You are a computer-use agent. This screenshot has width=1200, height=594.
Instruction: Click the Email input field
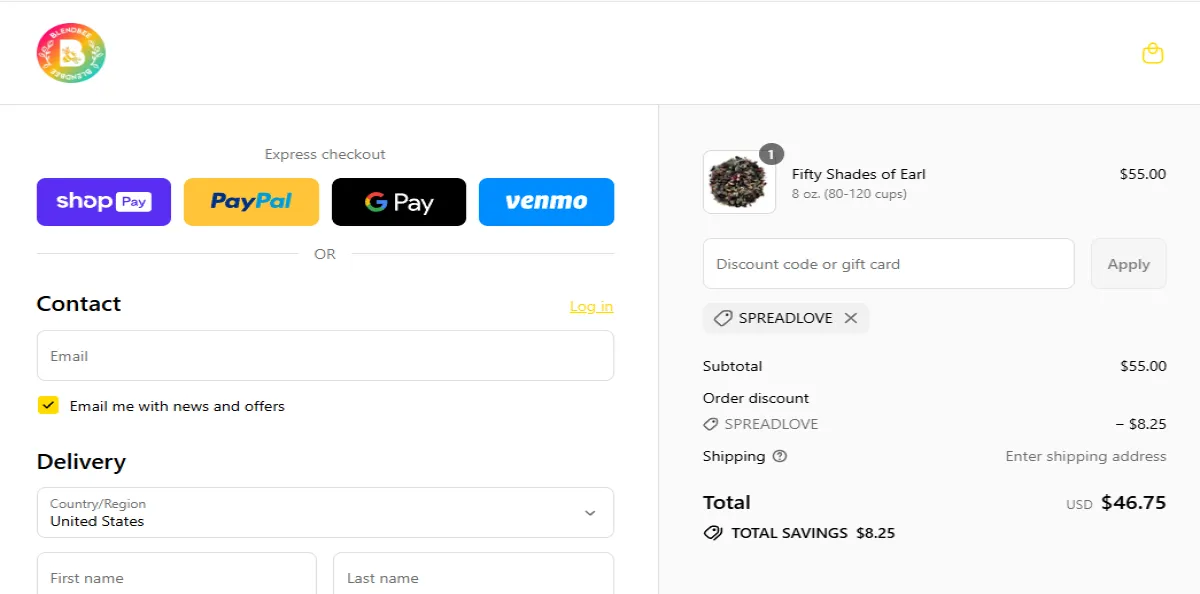click(x=325, y=355)
